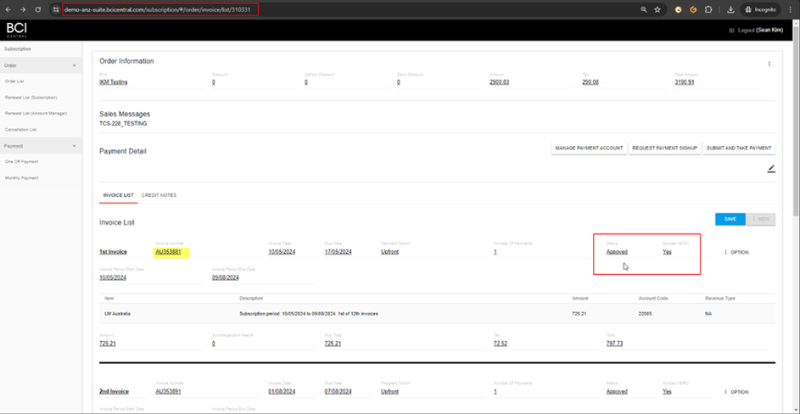Click the browser back arrow

[8, 9]
